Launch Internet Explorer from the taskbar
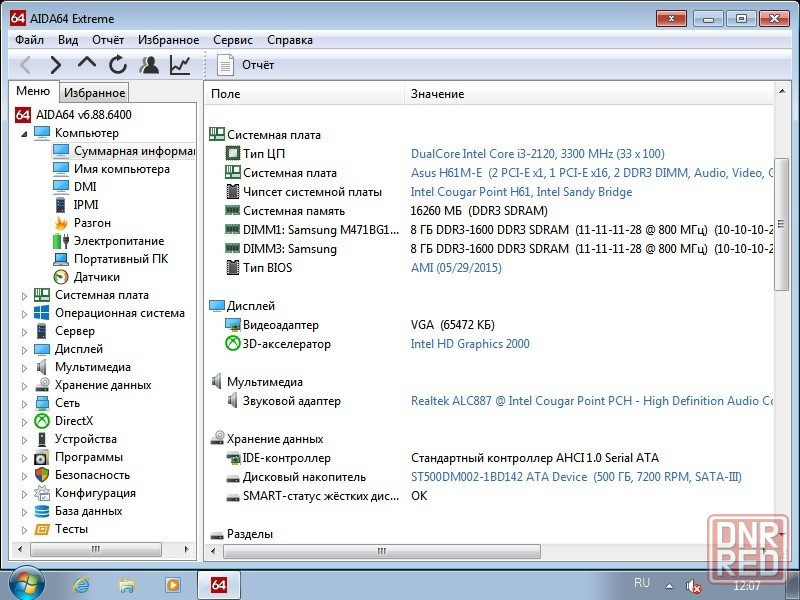Image resolution: width=800 pixels, height=600 pixels. pyautogui.click(x=82, y=585)
